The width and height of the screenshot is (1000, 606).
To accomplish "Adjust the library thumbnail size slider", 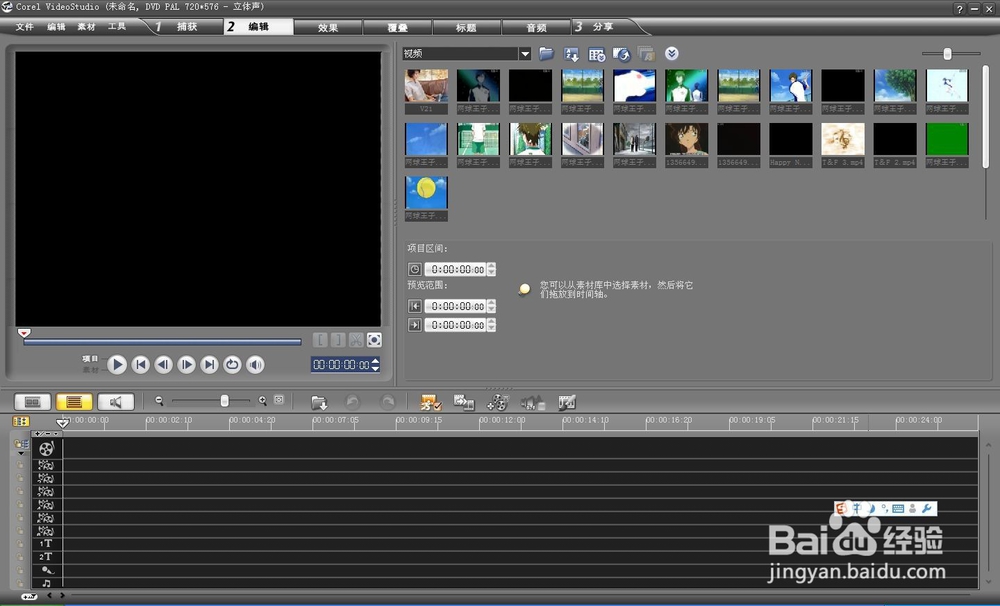I will click(947, 54).
